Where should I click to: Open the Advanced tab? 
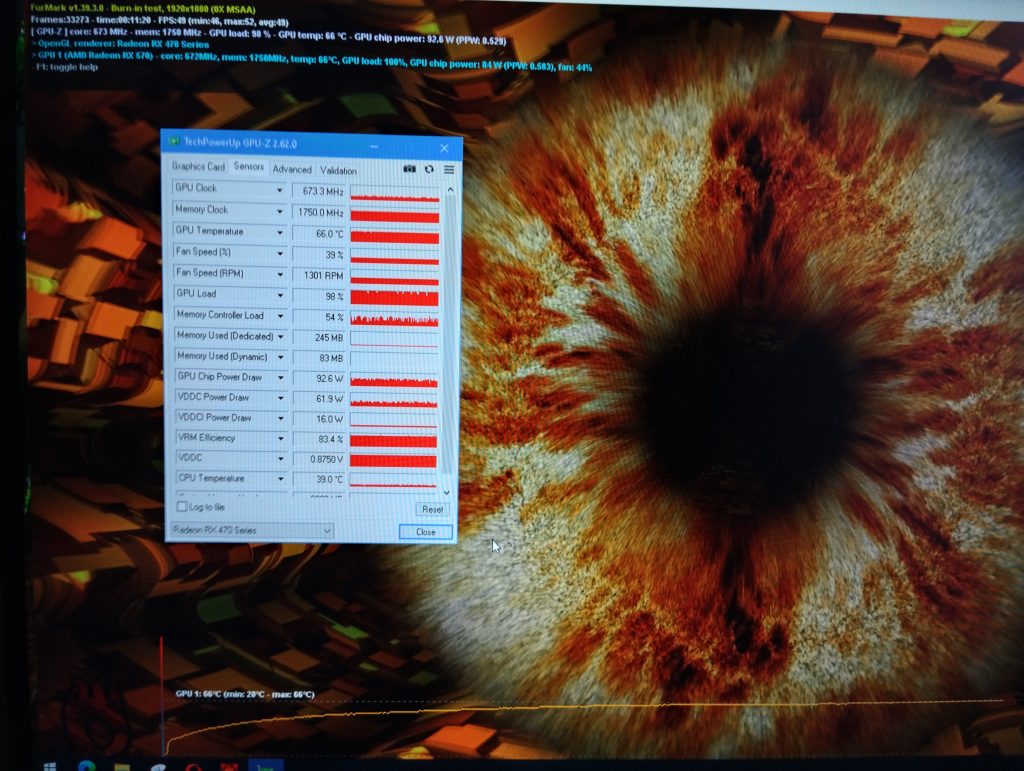click(x=292, y=170)
